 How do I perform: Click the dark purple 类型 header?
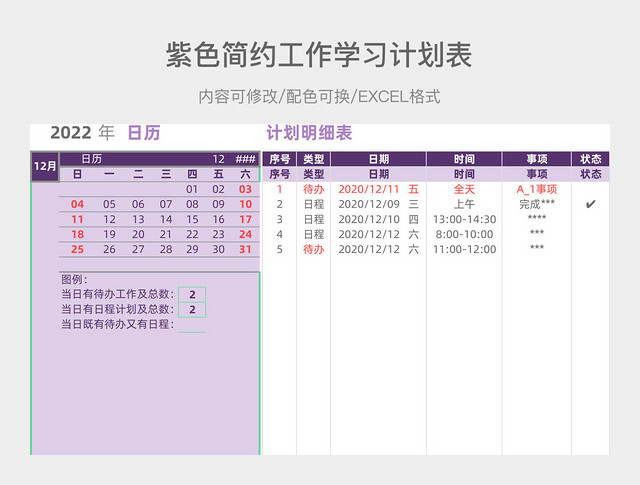313,159
